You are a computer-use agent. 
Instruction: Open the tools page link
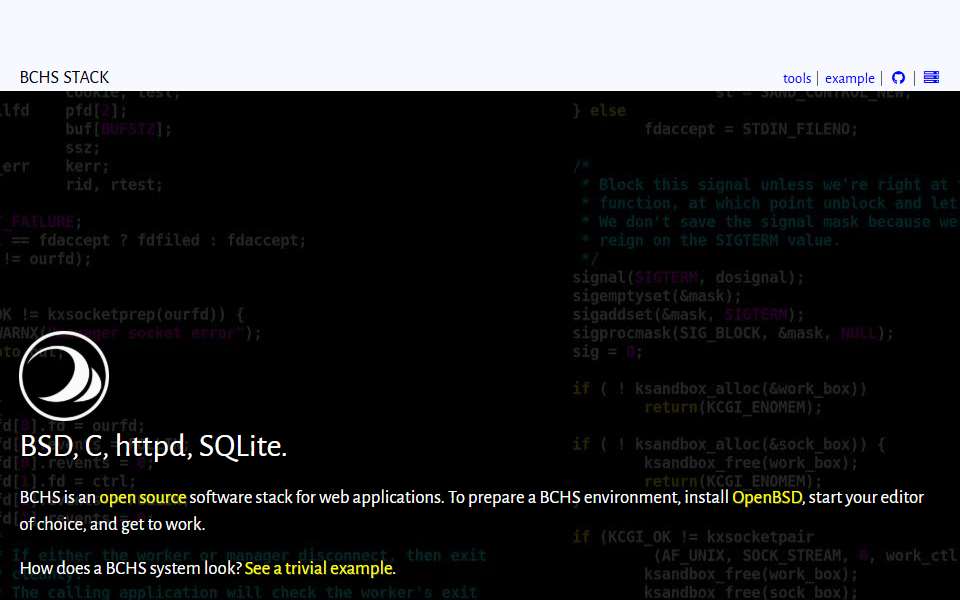click(797, 78)
